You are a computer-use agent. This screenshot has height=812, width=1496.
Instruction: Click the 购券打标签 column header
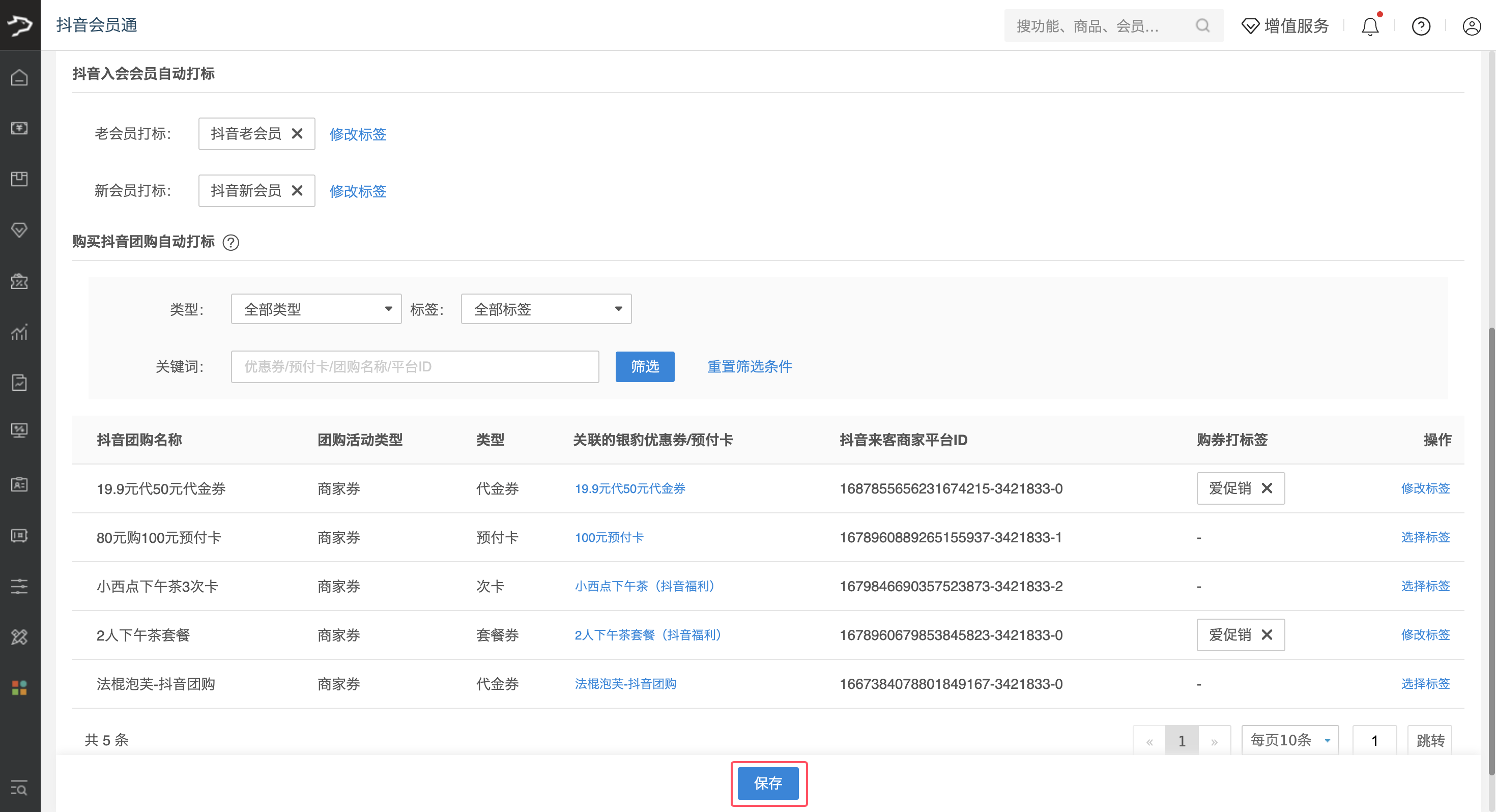pyautogui.click(x=1232, y=440)
